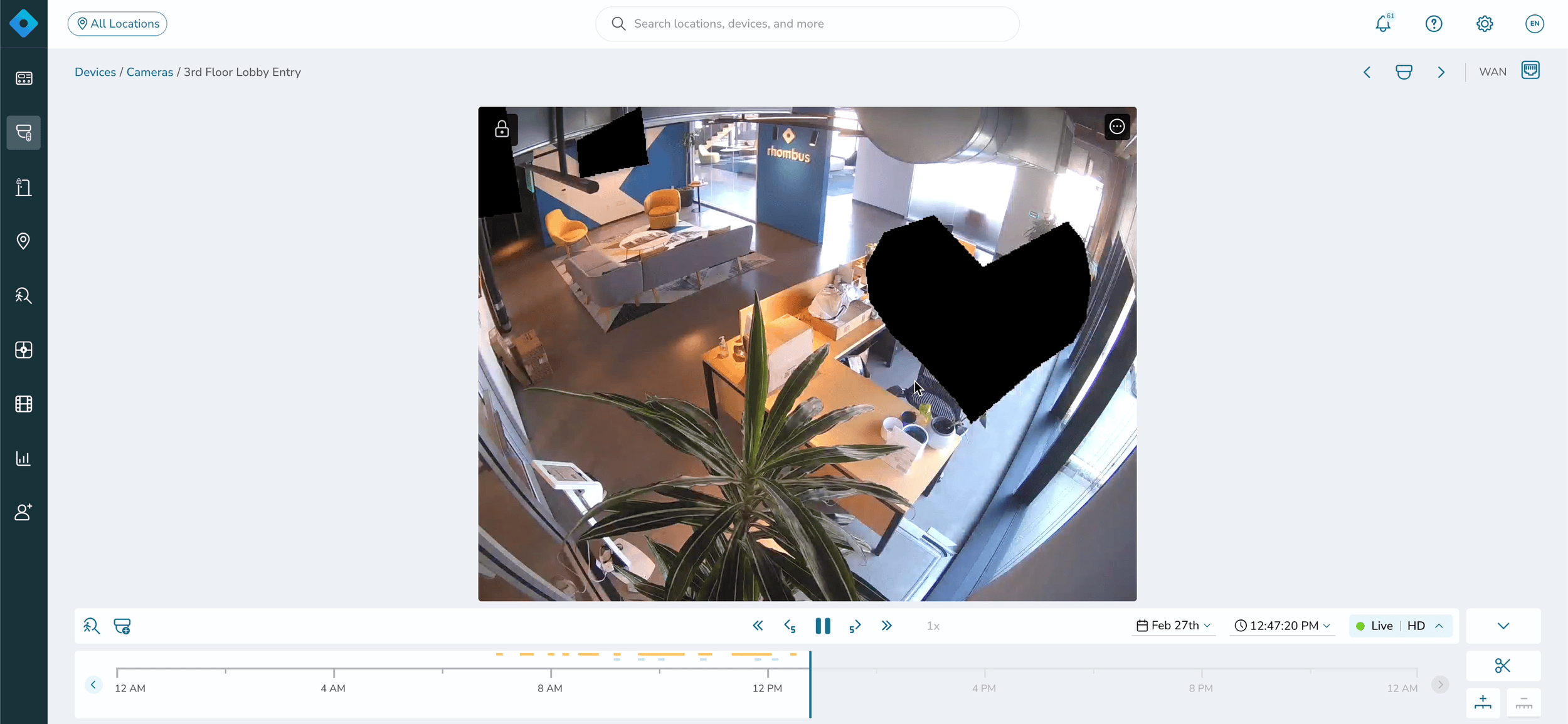The height and width of the screenshot is (724, 1568).
Task: Expand the panel with the down chevron
Action: coord(1503,626)
